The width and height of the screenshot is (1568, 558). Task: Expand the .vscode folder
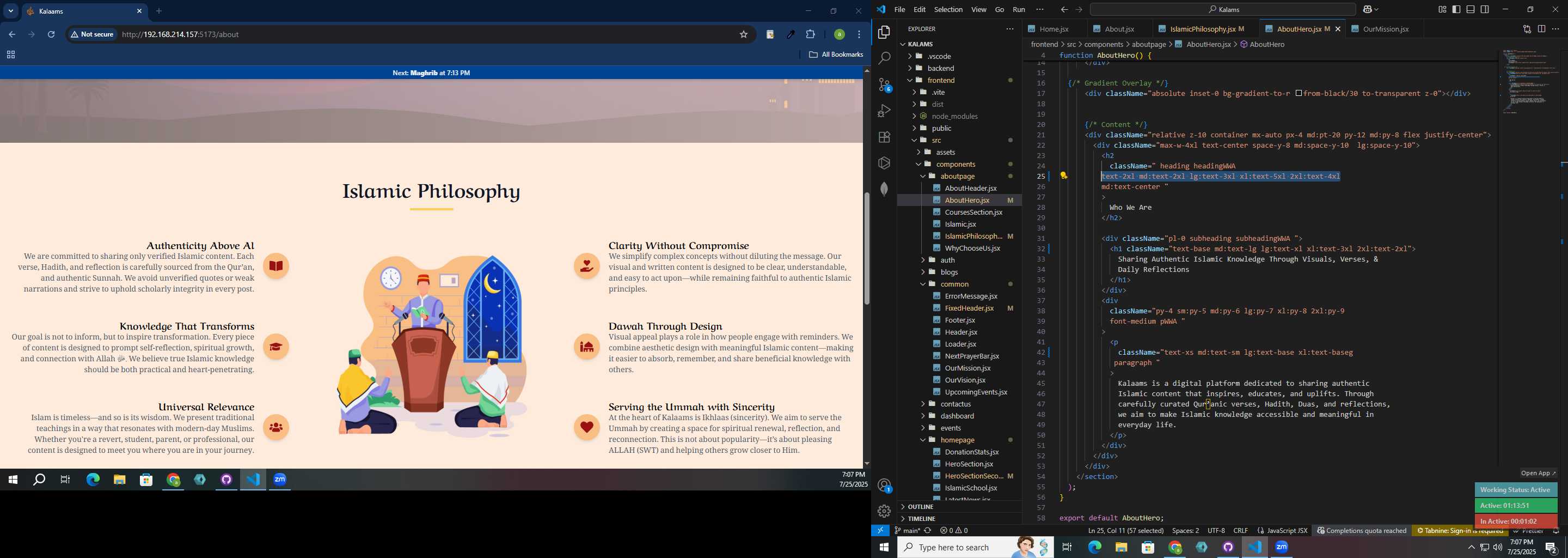(x=959, y=56)
